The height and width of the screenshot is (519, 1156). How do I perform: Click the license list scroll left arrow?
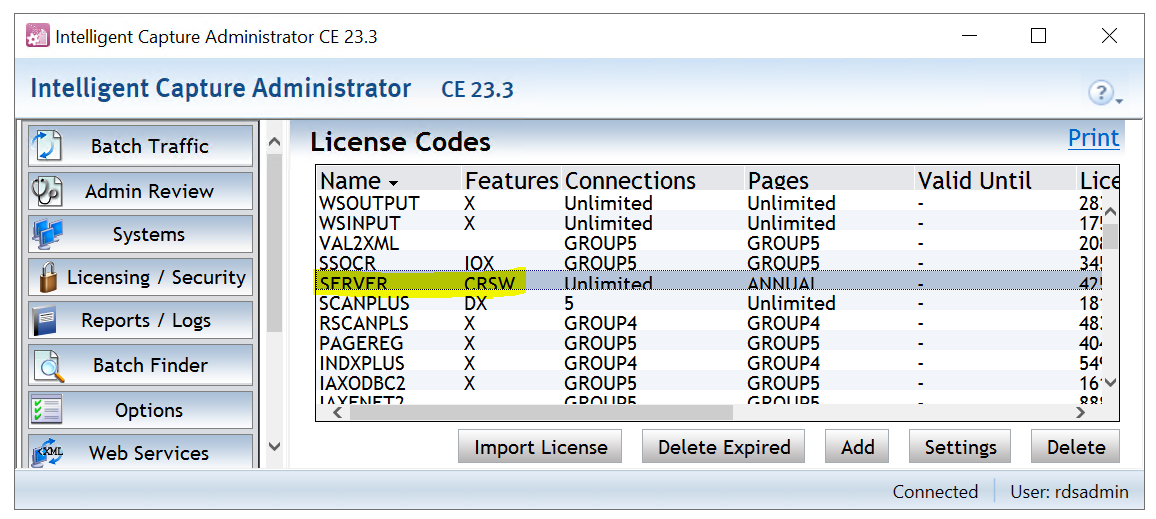point(338,412)
